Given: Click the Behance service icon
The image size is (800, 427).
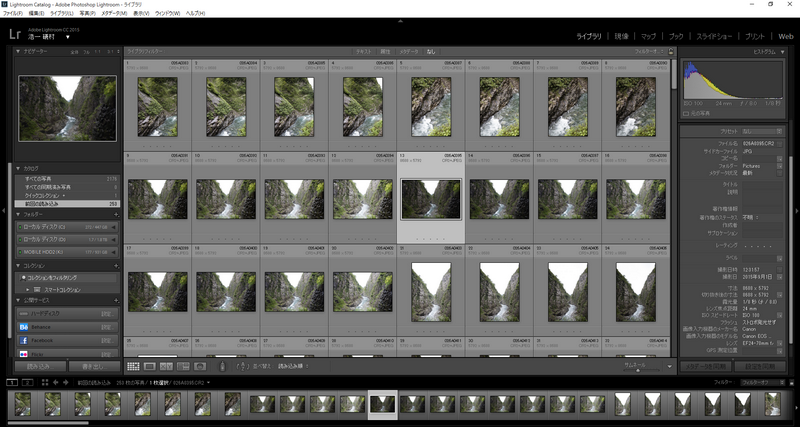Looking at the screenshot, I should tap(23, 327).
